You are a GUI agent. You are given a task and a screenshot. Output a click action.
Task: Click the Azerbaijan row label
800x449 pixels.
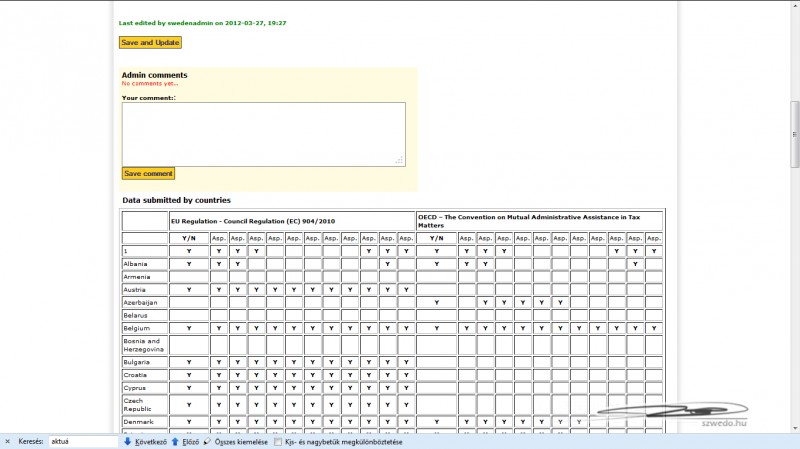[140, 302]
